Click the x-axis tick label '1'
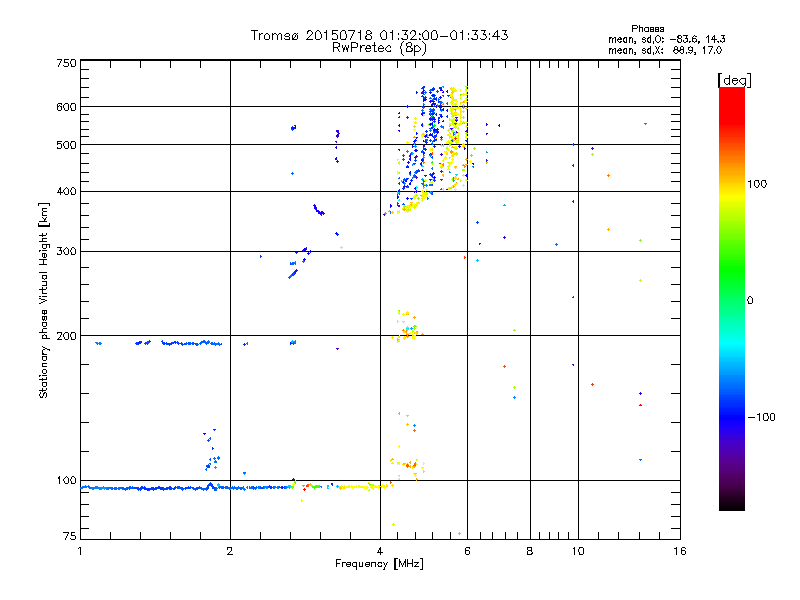This screenshot has height=600, width=800. pyautogui.click(x=80, y=551)
